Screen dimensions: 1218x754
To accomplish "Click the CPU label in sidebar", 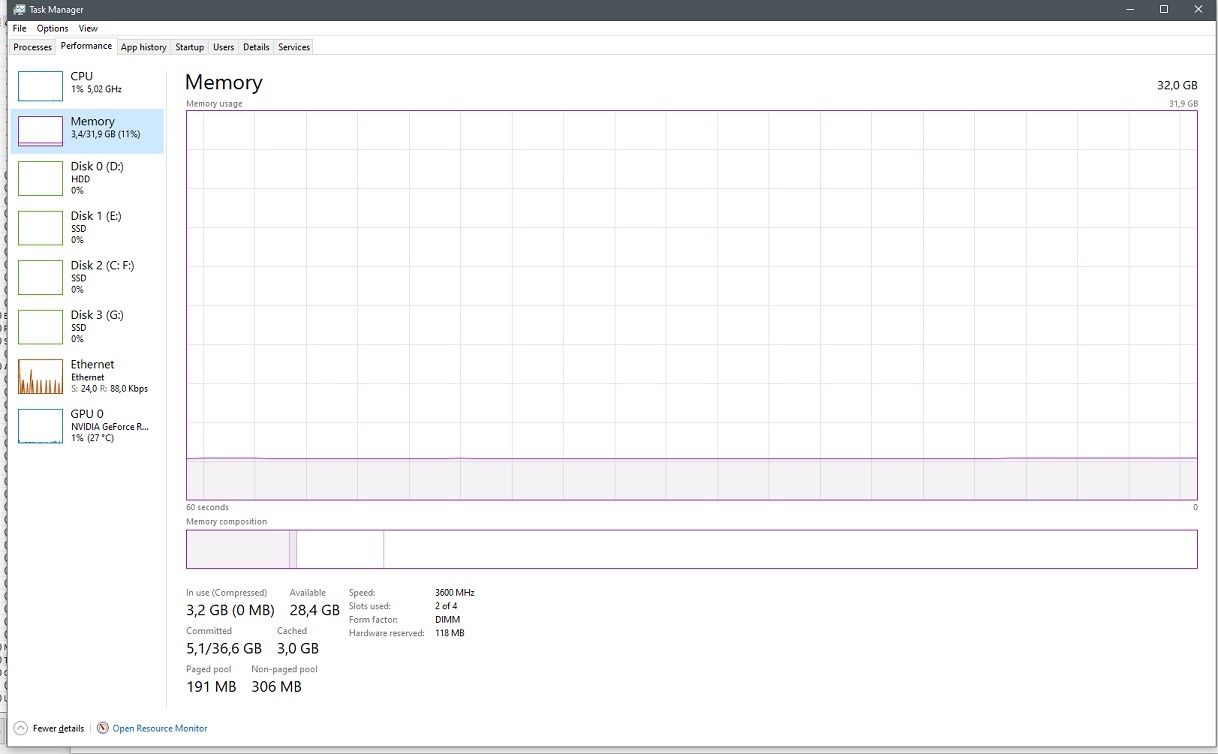I will 82,76.
